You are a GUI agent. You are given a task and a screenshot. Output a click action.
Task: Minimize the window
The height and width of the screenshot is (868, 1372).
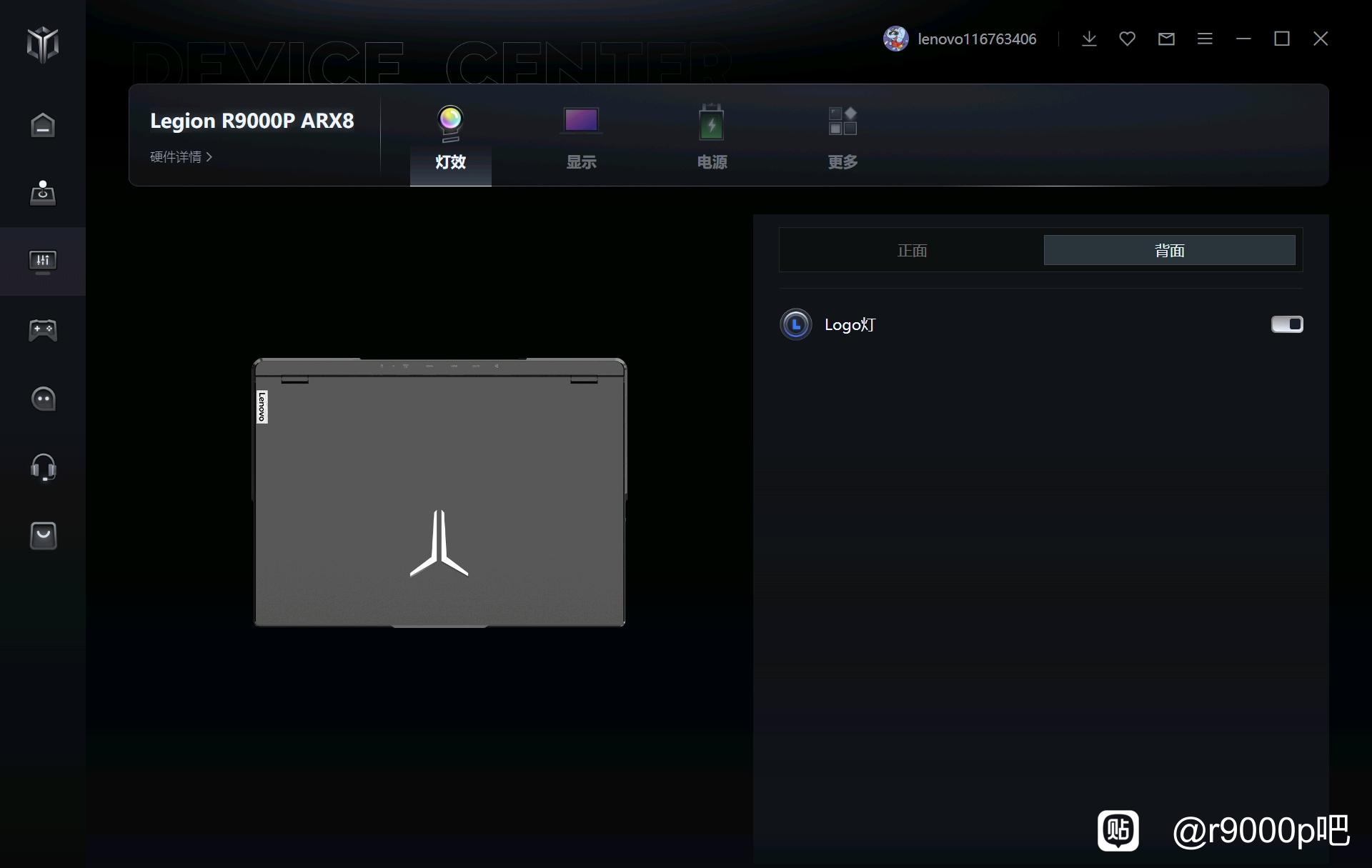click(x=1243, y=39)
